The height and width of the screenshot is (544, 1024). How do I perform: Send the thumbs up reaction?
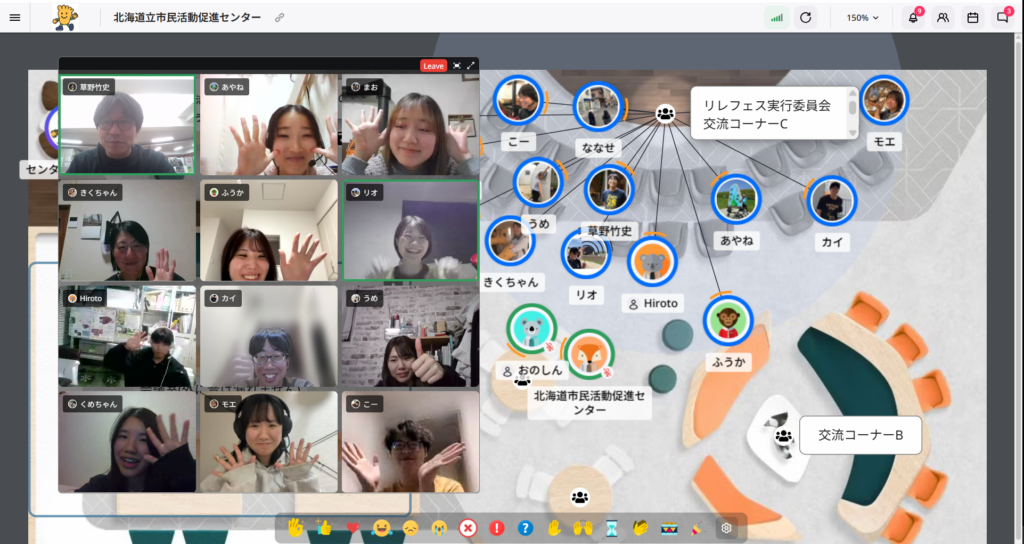coord(323,528)
